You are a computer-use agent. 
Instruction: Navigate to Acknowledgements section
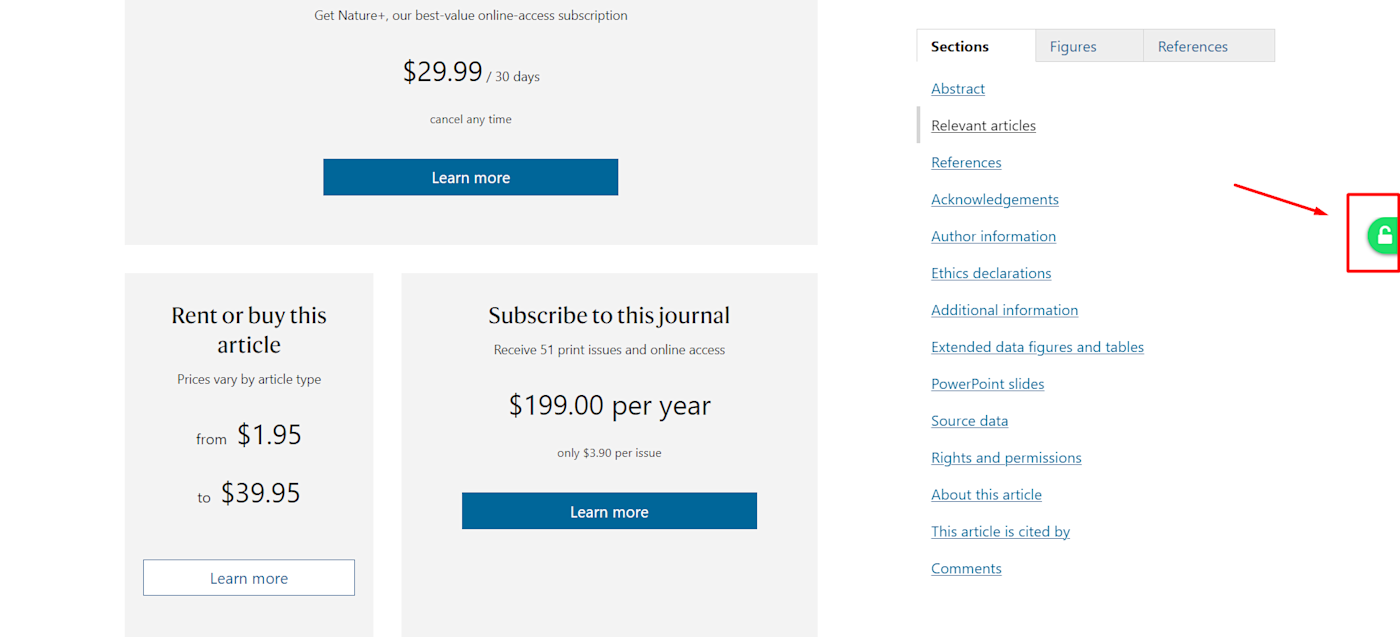point(994,199)
